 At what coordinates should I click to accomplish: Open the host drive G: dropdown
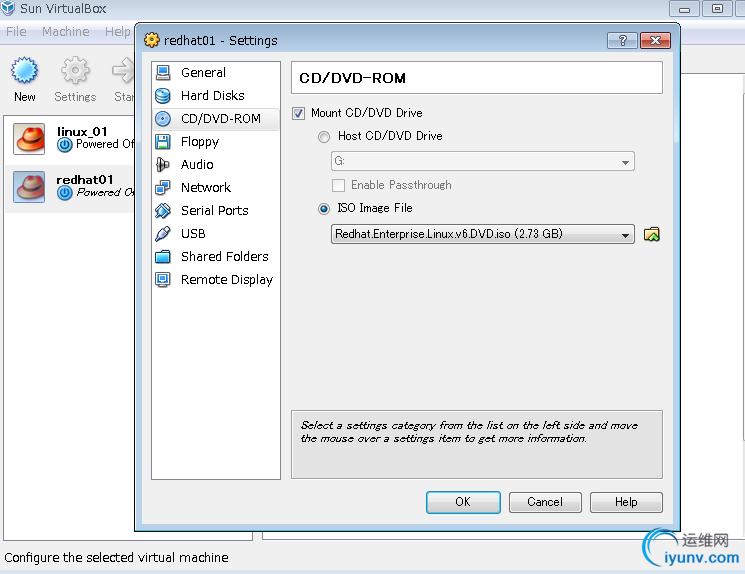(482, 162)
